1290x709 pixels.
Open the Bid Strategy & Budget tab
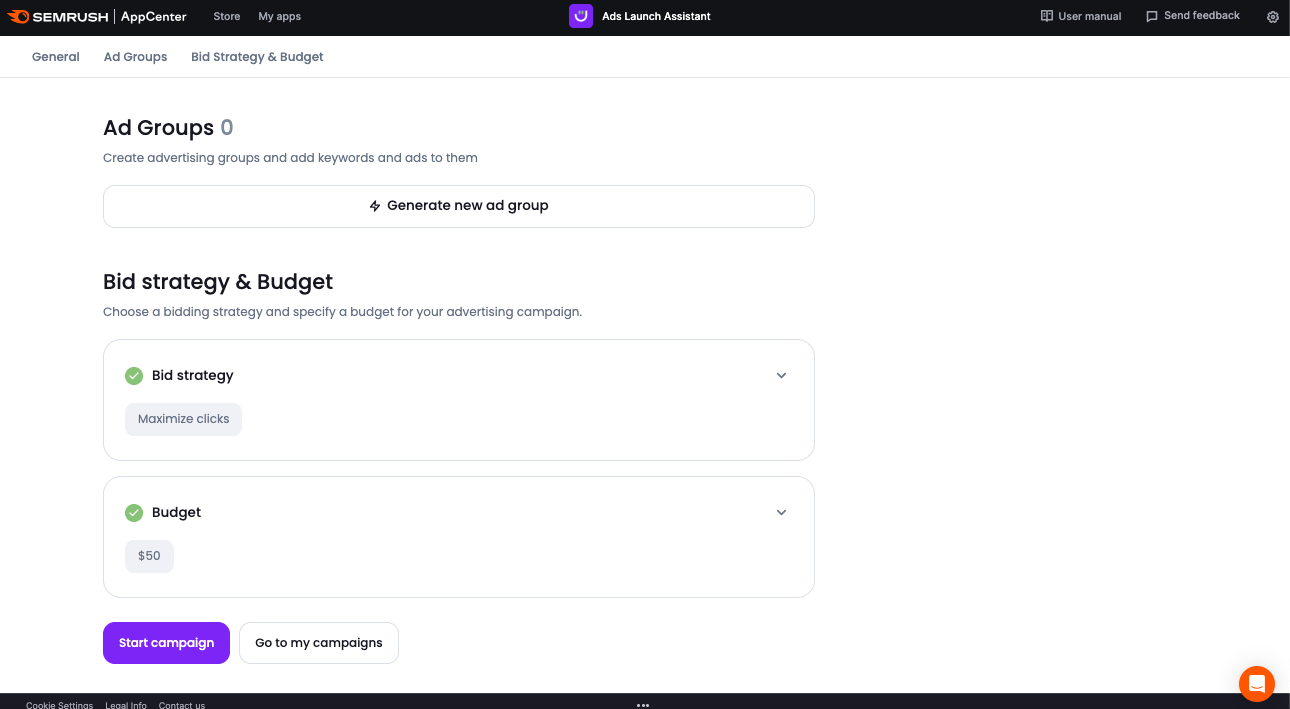tap(257, 57)
